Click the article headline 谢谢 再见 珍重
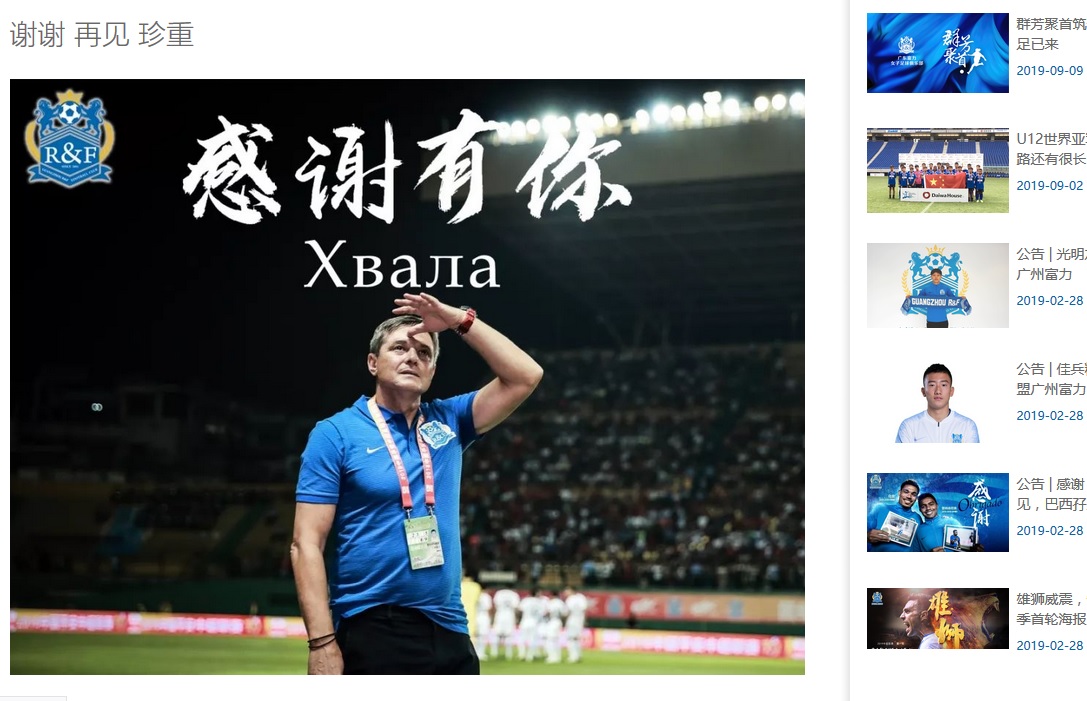The height and width of the screenshot is (701, 1087). [x=102, y=35]
